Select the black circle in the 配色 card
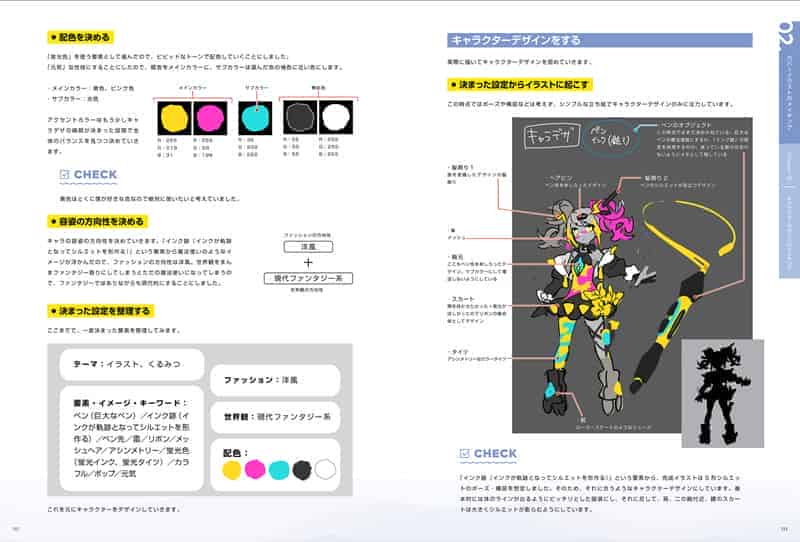This screenshot has height=542, width=800. point(302,470)
